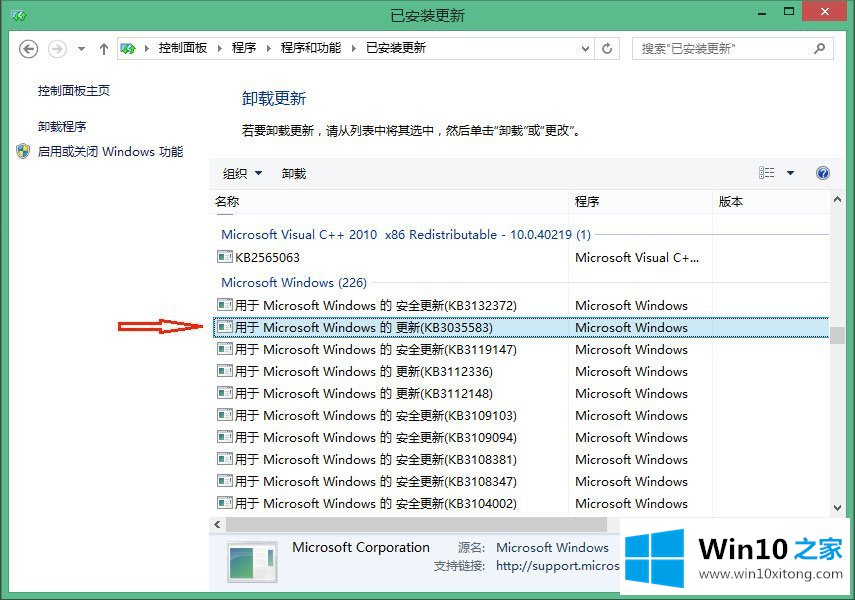Click the forward navigation arrow
Screen dimensions: 855x600
tap(57, 49)
